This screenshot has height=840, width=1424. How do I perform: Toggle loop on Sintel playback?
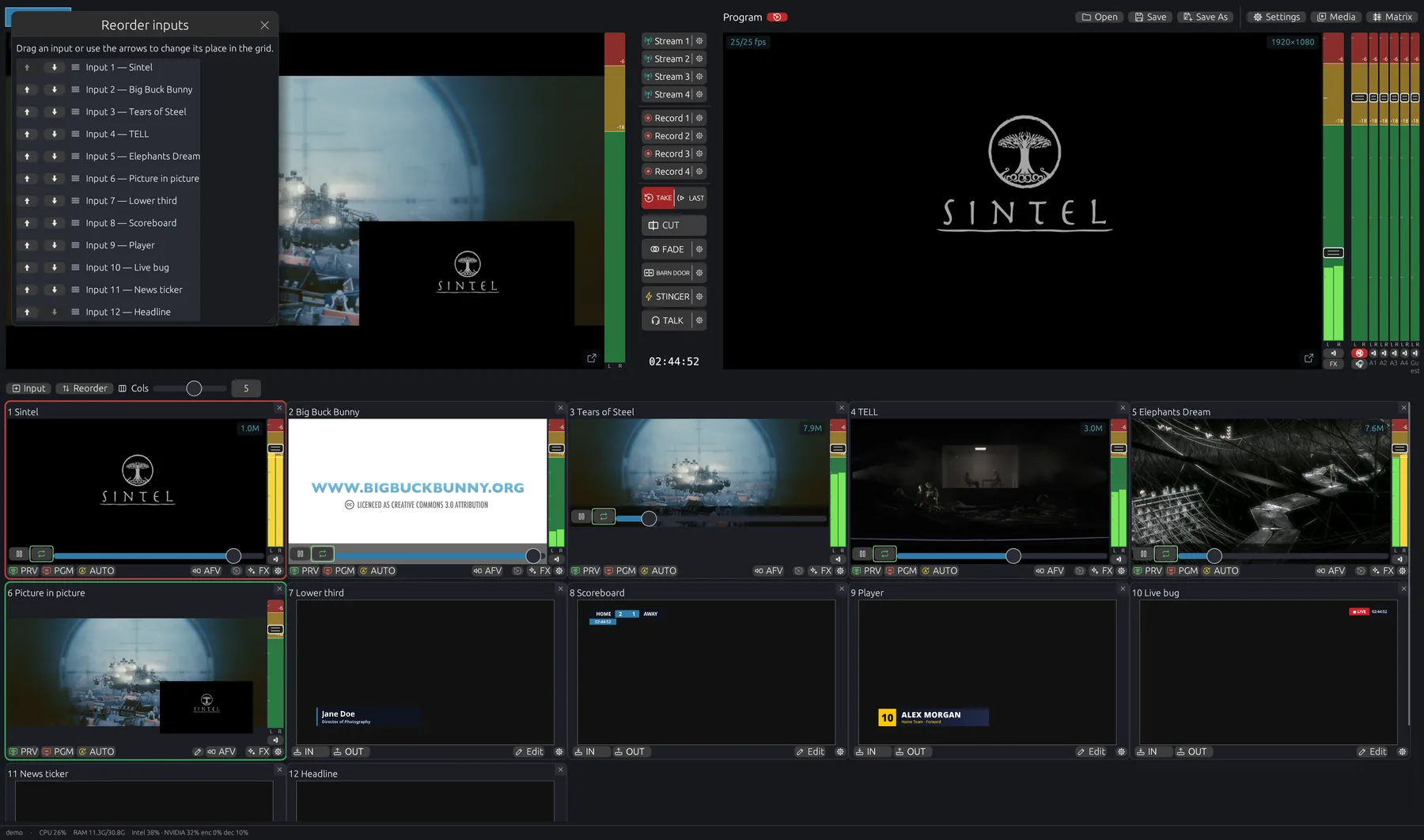41,554
